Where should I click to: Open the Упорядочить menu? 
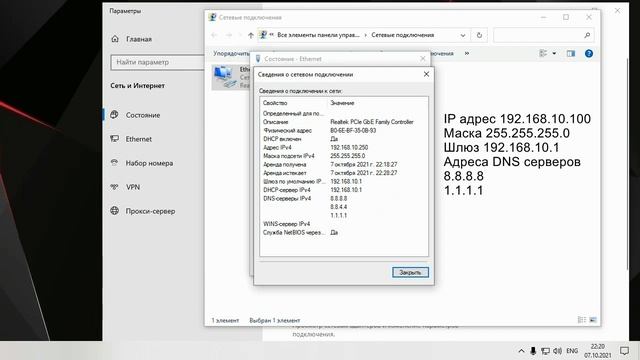231,53
